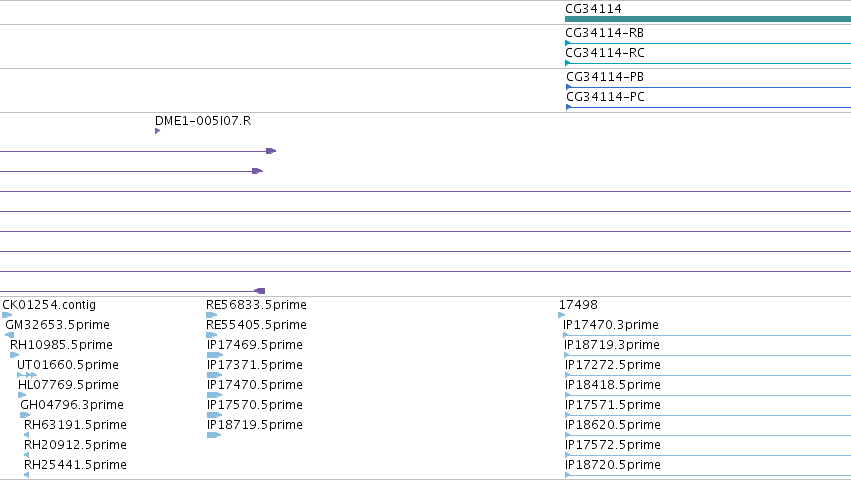Select IP17272.5prime EST label

(x=613, y=365)
